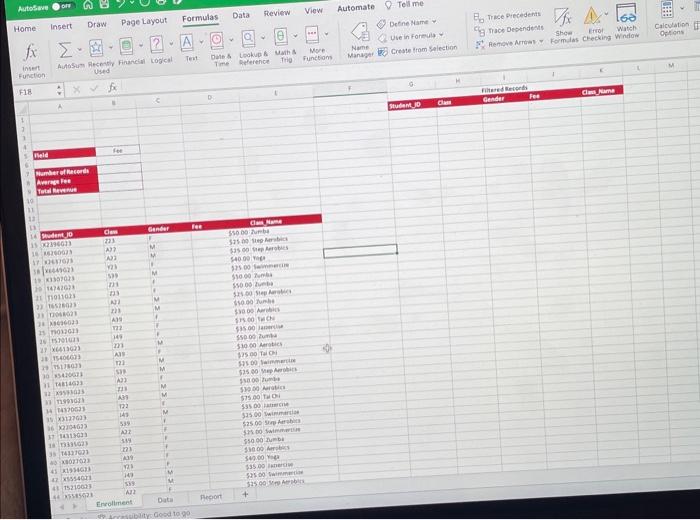Screen dimensions: 700x520
Task: Click the fx button in the formula bar
Action: tap(112, 87)
